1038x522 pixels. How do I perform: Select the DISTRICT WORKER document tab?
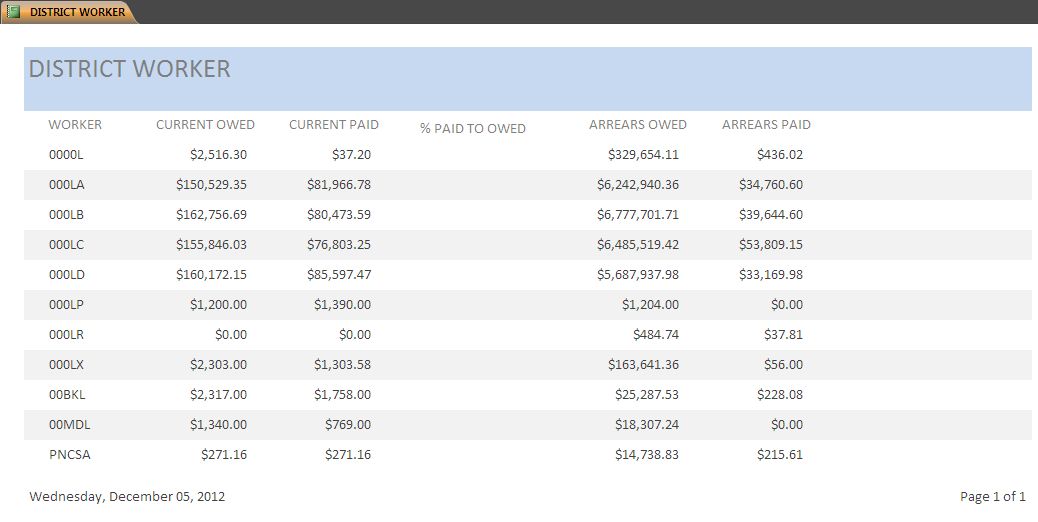(77, 12)
